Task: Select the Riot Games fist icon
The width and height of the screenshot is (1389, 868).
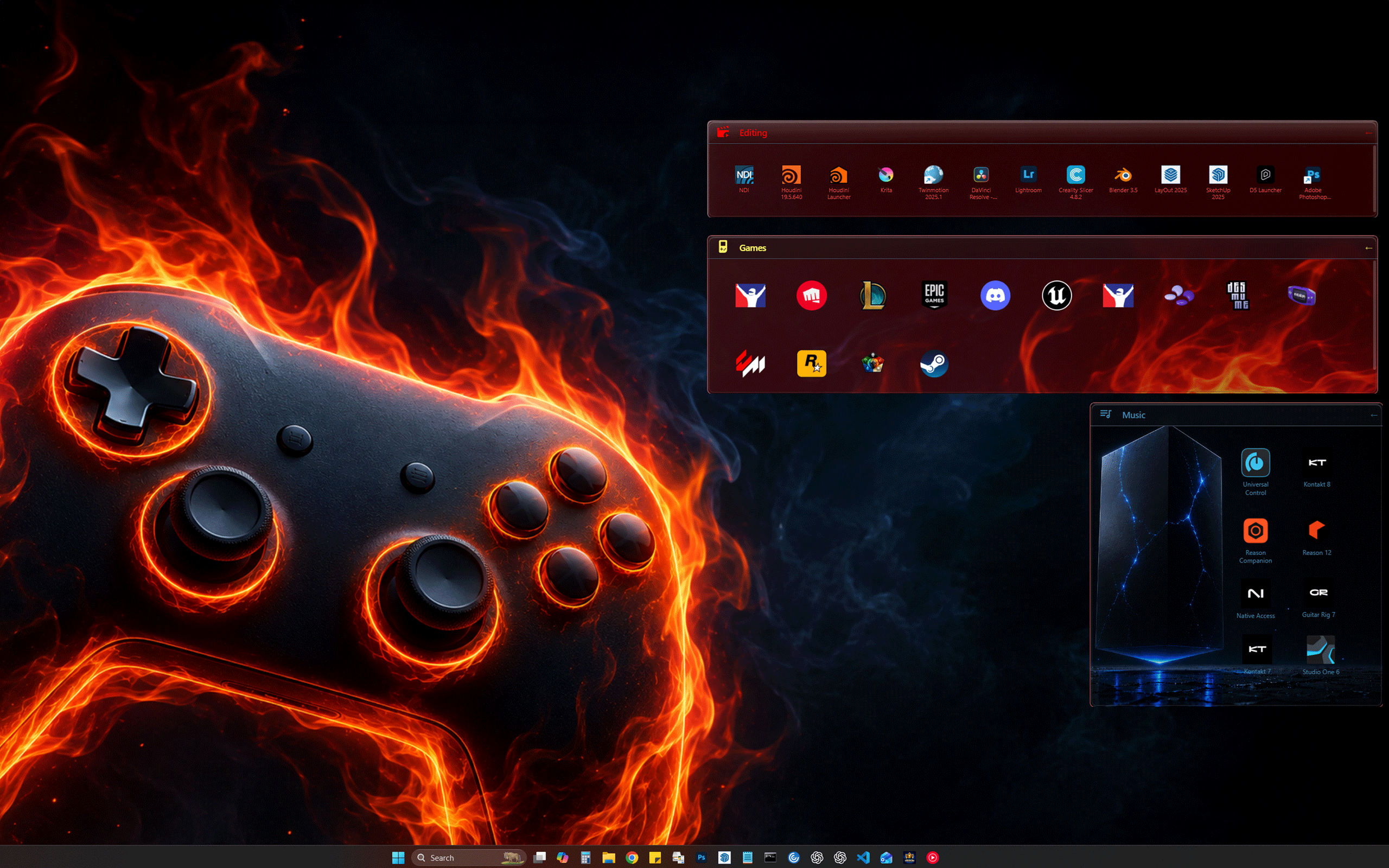Action: [812, 296]
